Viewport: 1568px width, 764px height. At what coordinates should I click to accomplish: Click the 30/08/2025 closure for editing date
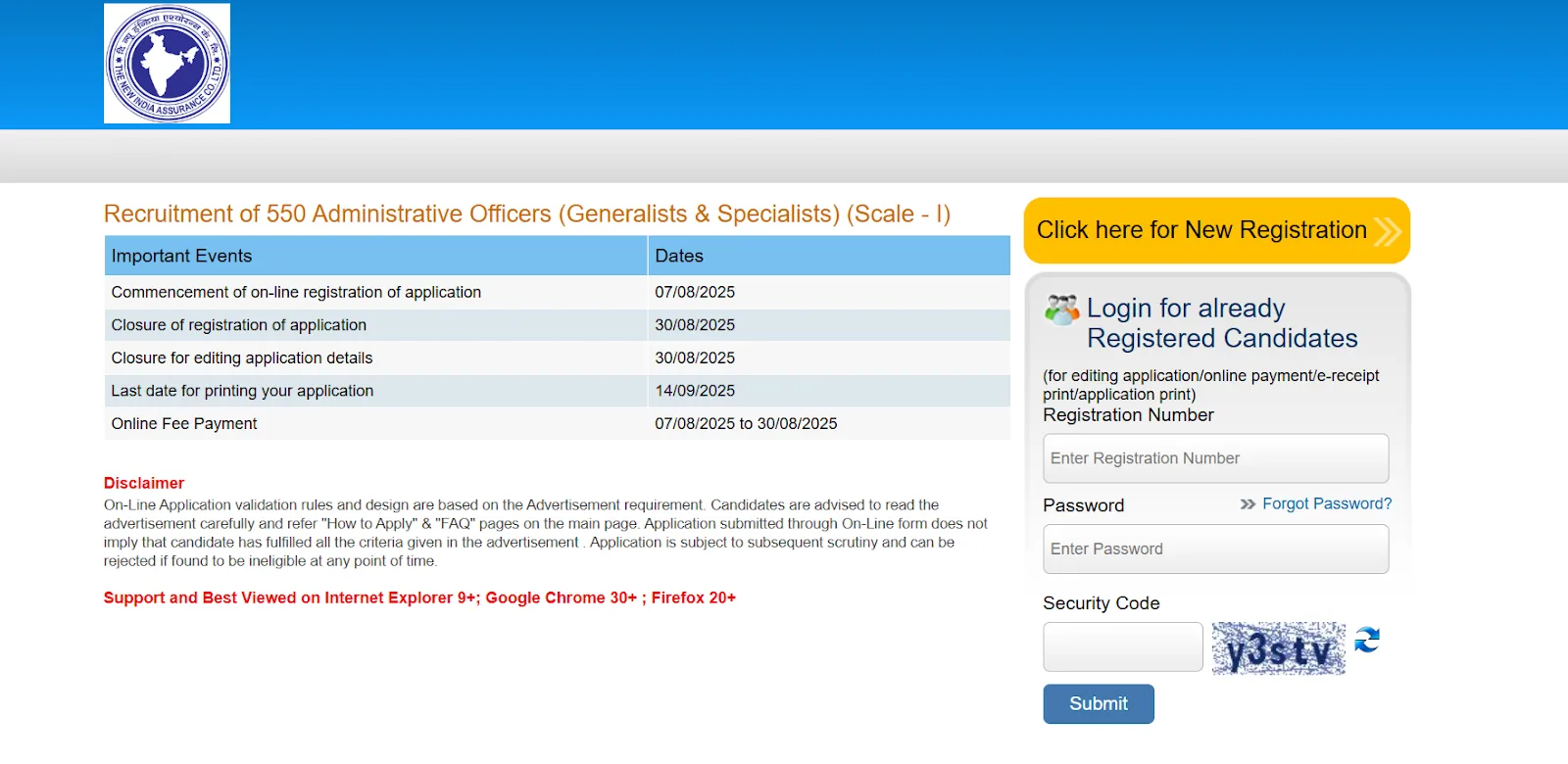point(695,358)
